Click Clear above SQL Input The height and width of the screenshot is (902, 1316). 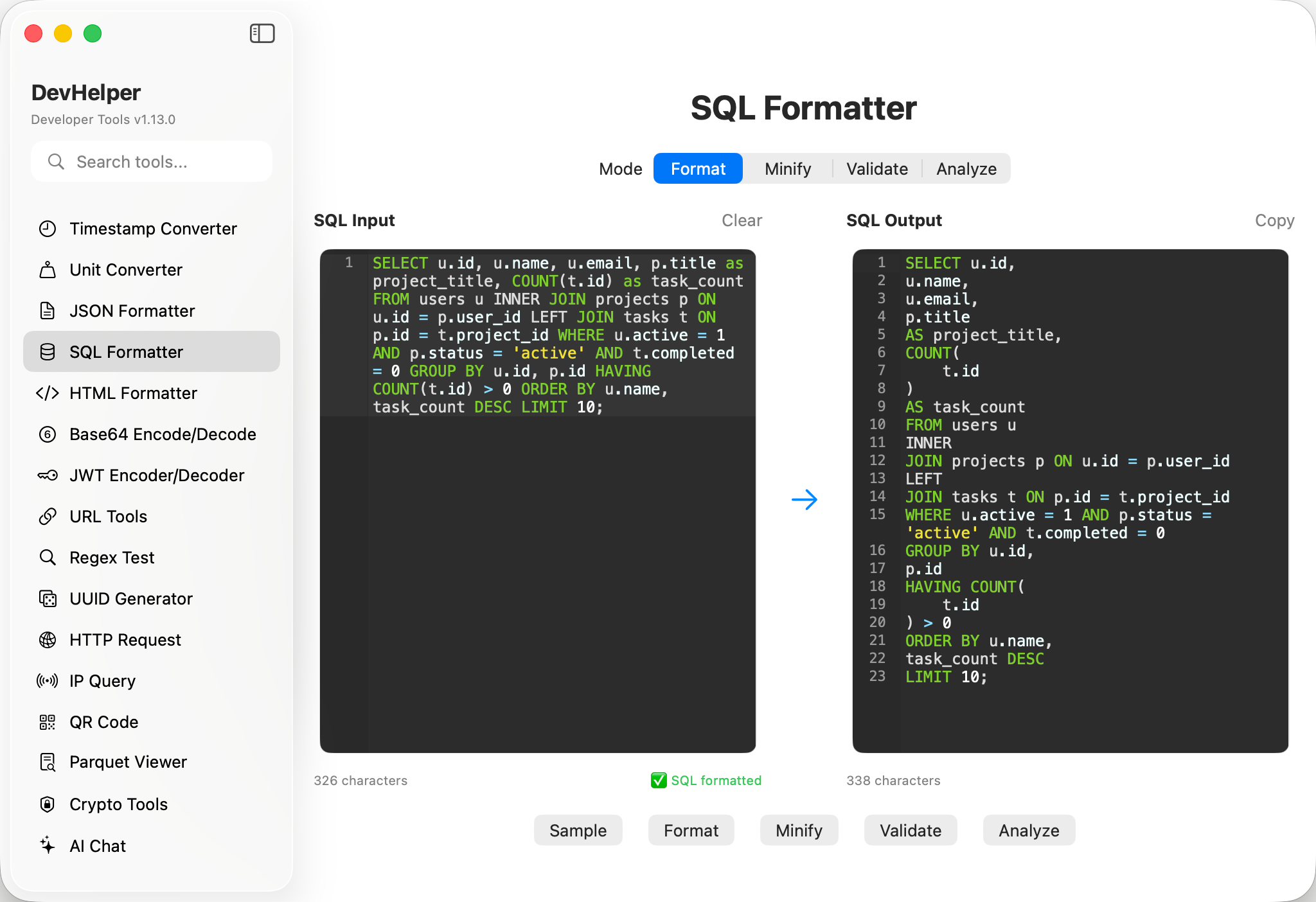tap(742, 220)
